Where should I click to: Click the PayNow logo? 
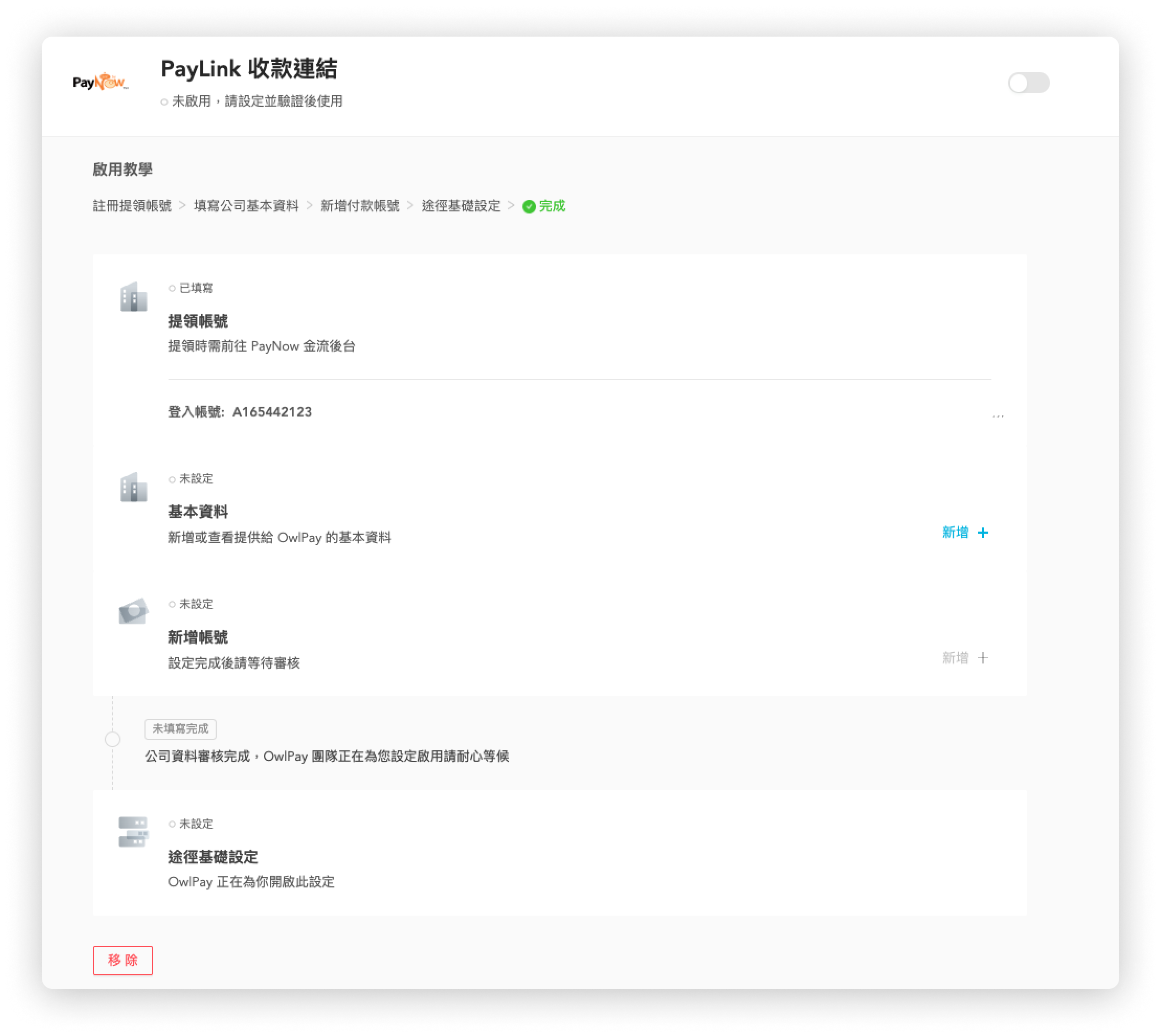pos(100,83)
